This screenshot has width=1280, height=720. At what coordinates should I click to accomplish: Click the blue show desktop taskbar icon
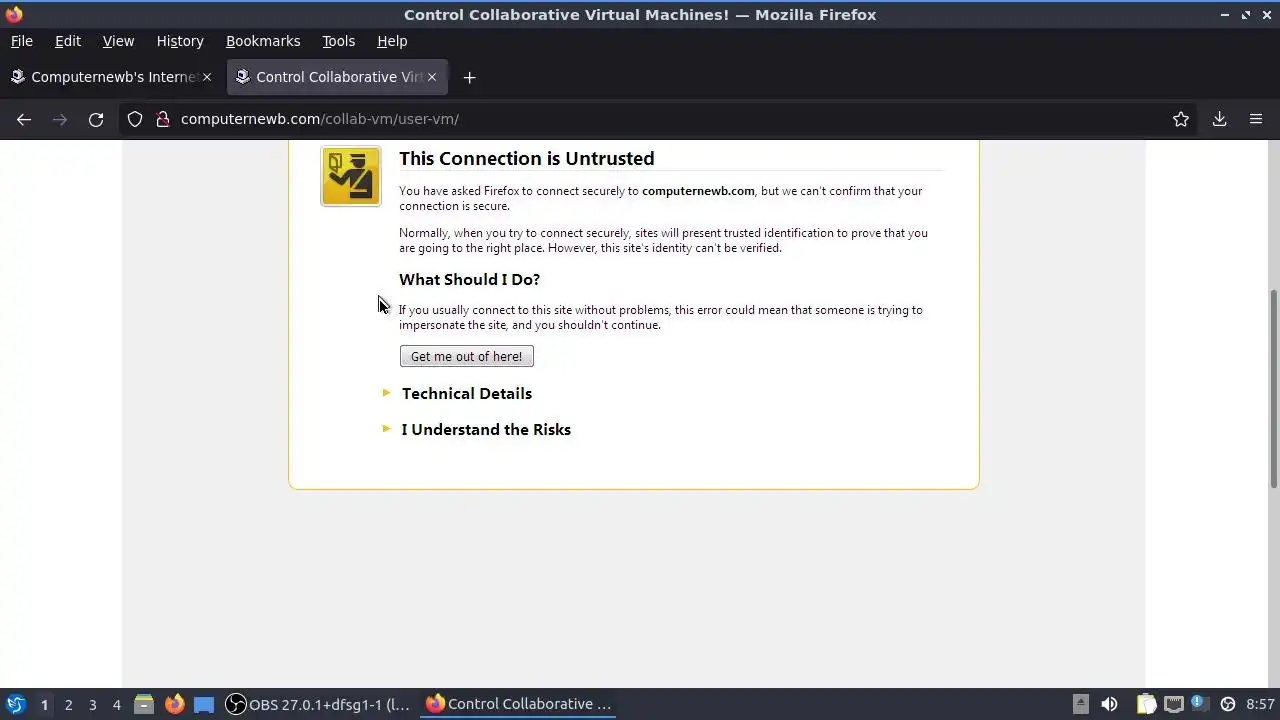pyautogui.click(x=204, y=704)
